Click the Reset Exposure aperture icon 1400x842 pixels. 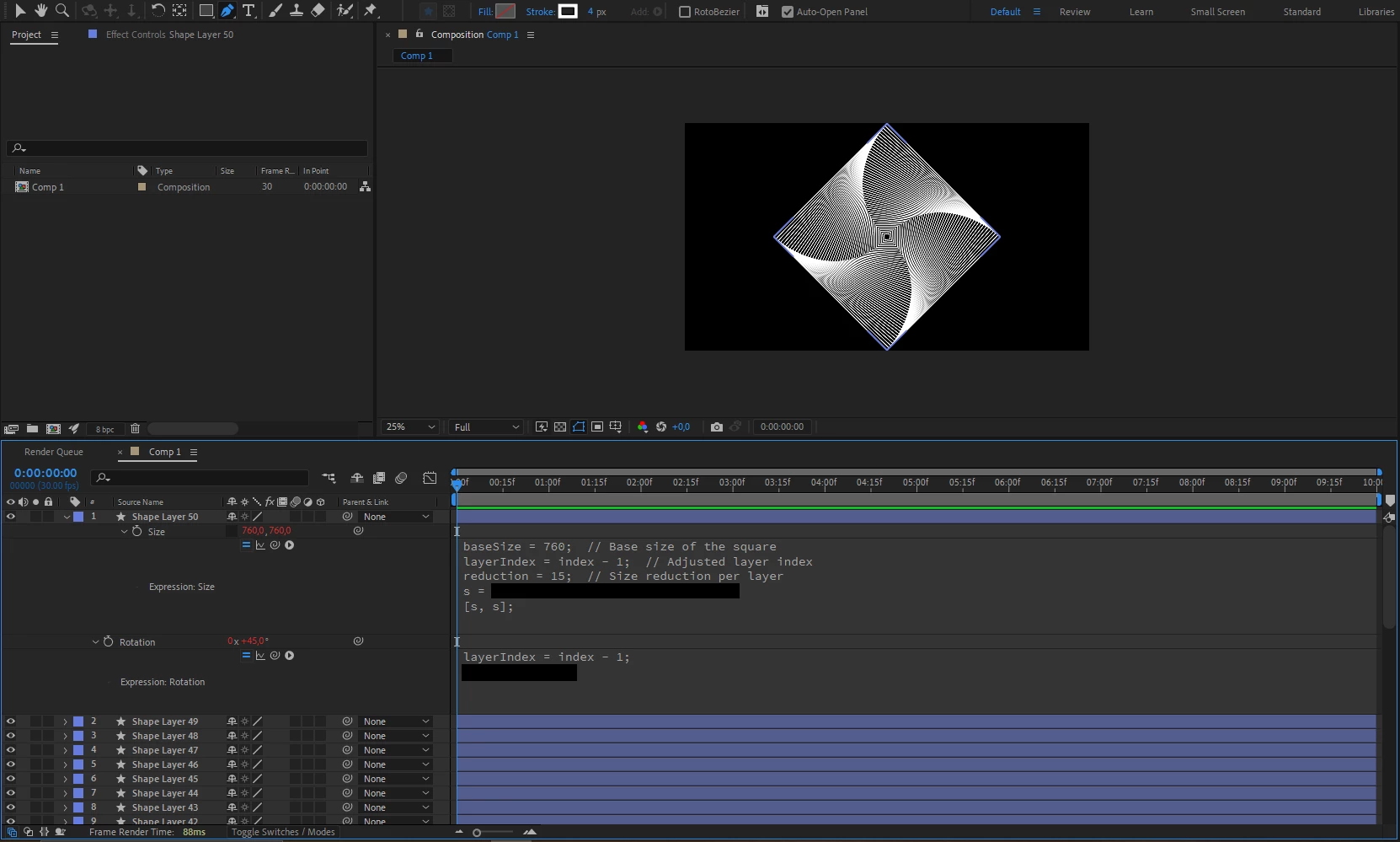661,426
